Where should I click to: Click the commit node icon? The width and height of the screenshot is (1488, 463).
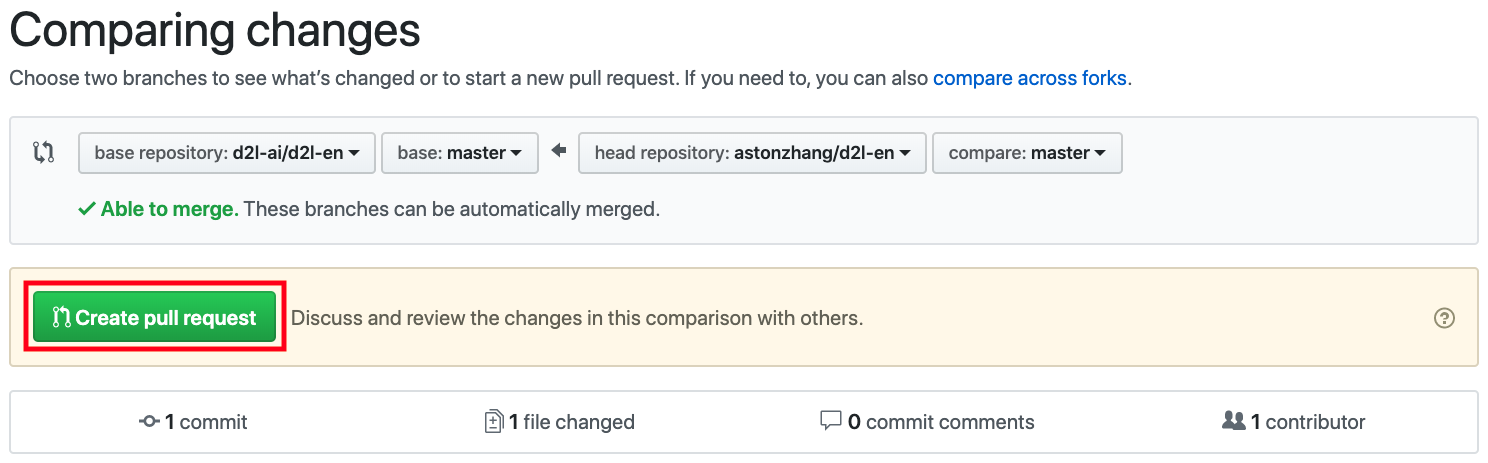coord(149,422)
